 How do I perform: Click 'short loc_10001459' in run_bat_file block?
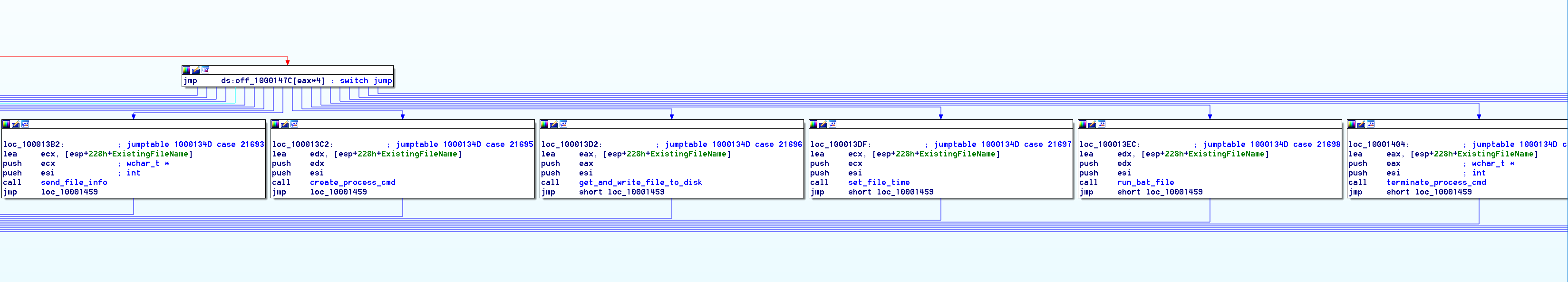tap(1160, 193)
